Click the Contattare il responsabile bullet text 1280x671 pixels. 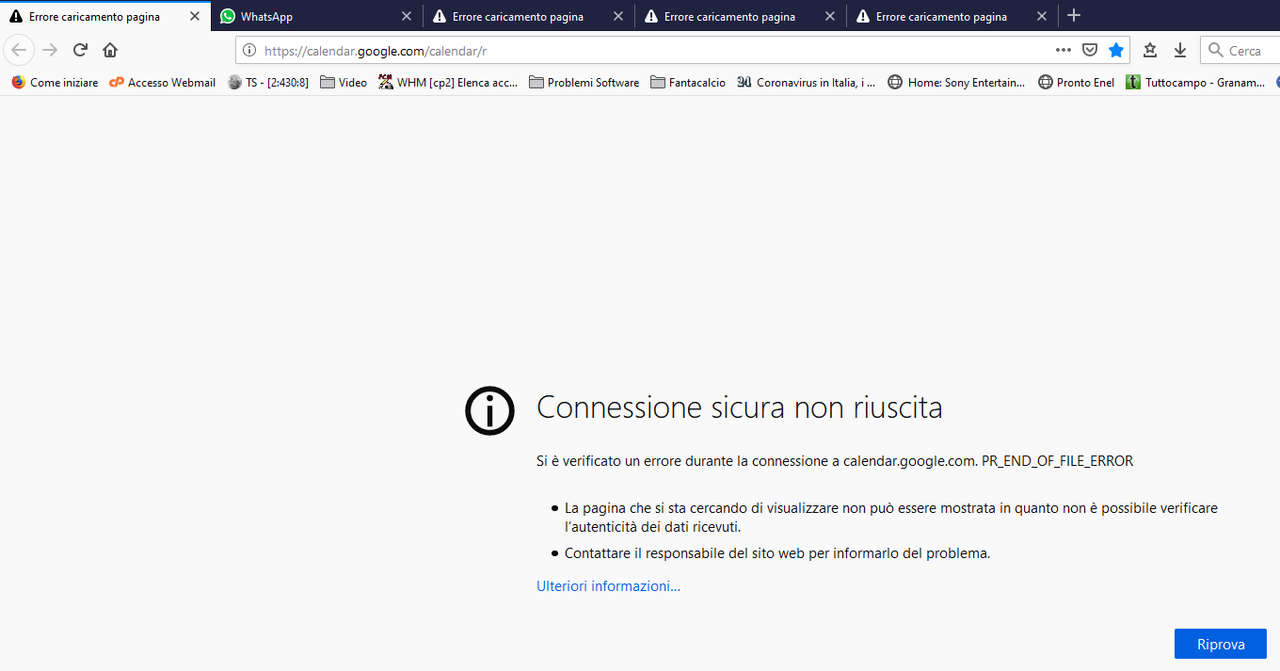[x=777, y=553]
